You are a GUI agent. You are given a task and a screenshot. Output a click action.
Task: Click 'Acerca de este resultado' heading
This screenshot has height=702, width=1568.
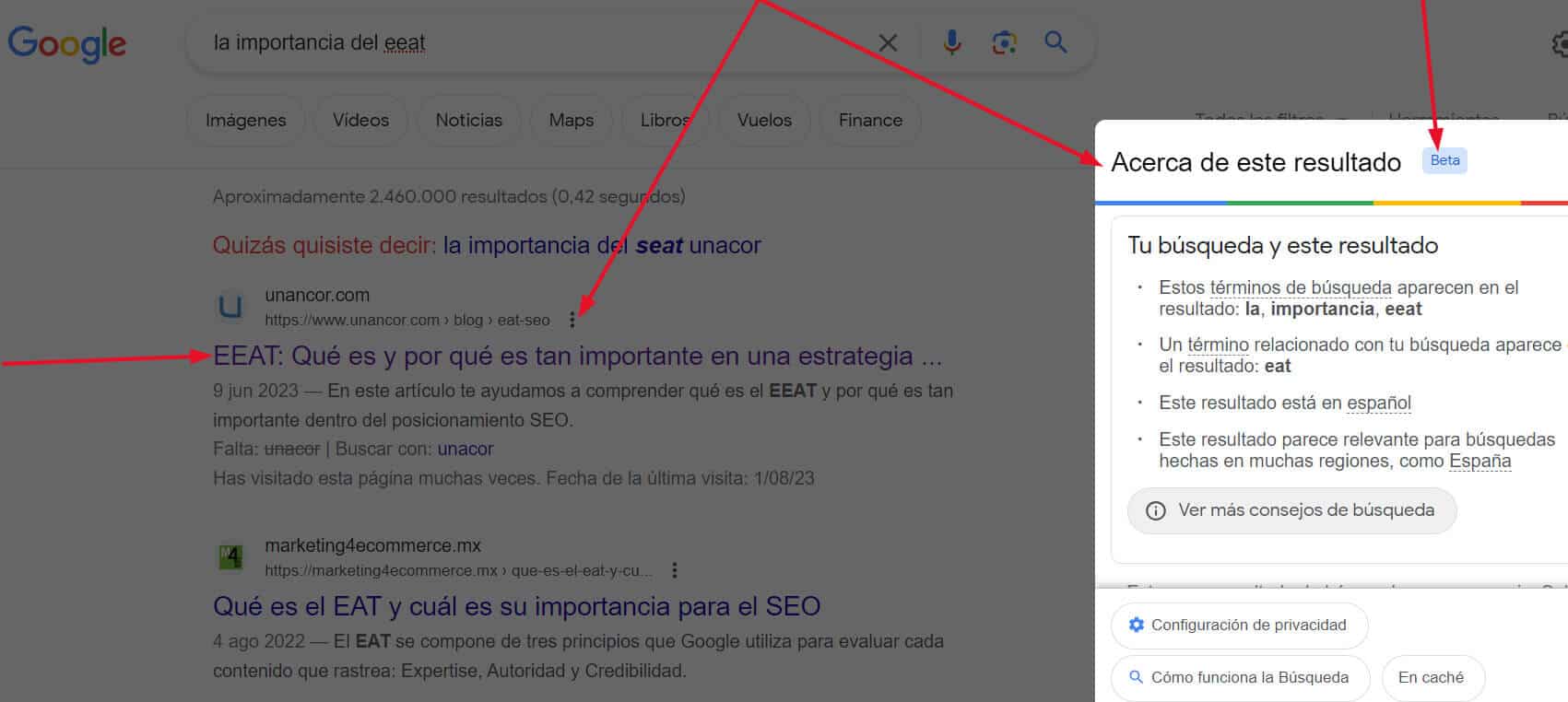tap(1256, 162)
